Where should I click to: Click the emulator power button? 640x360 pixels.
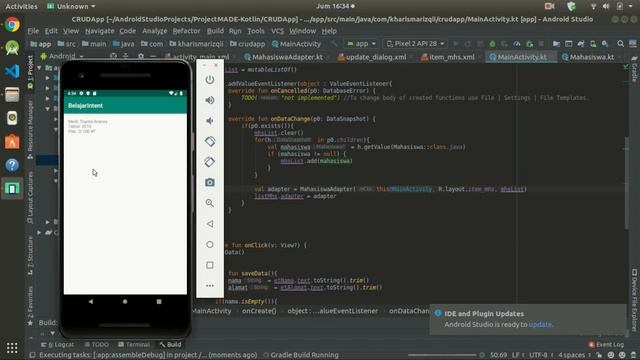click(x=210, y=80)
